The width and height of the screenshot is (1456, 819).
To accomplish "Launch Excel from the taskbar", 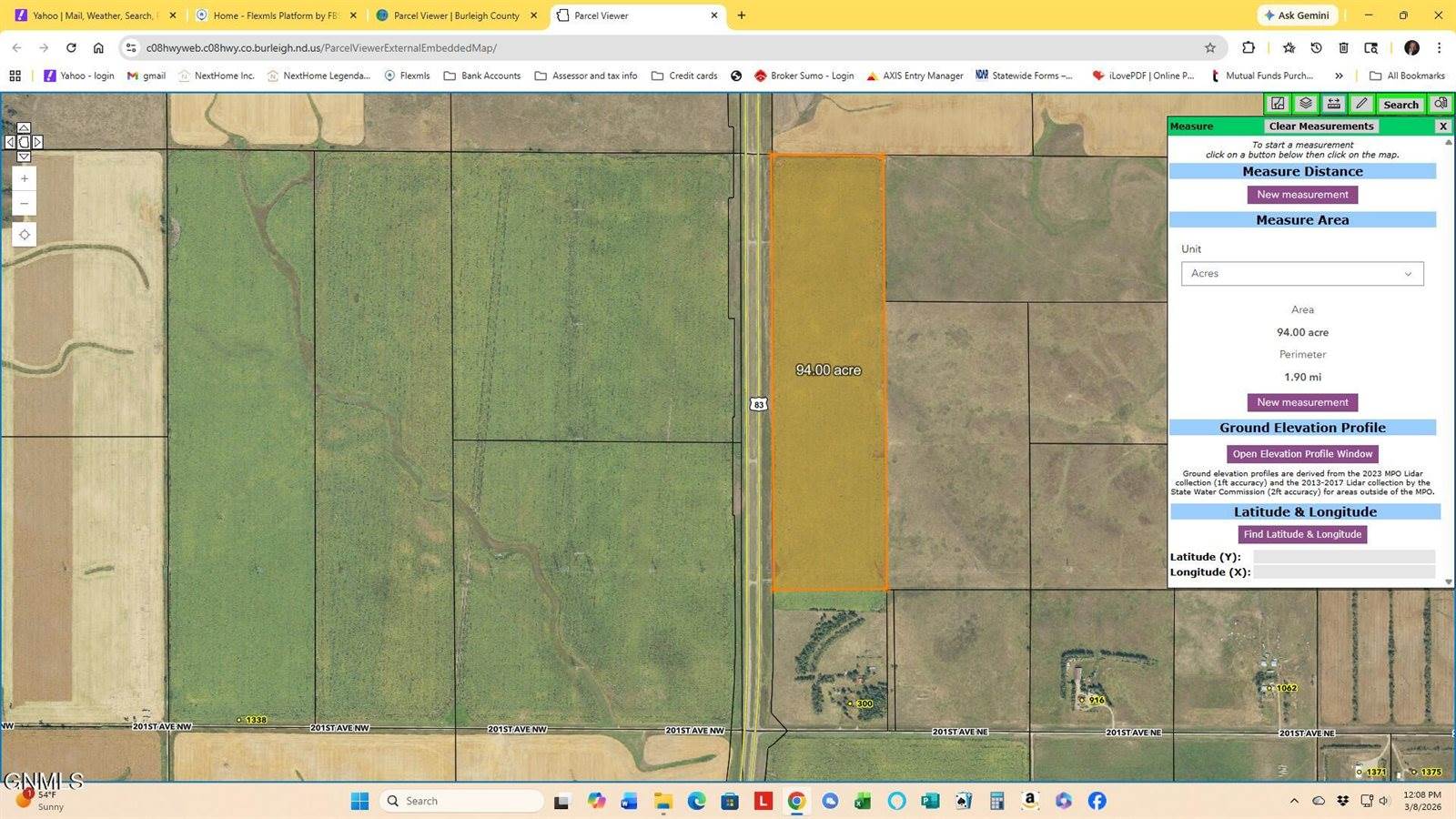I will (x=863, y=801).
